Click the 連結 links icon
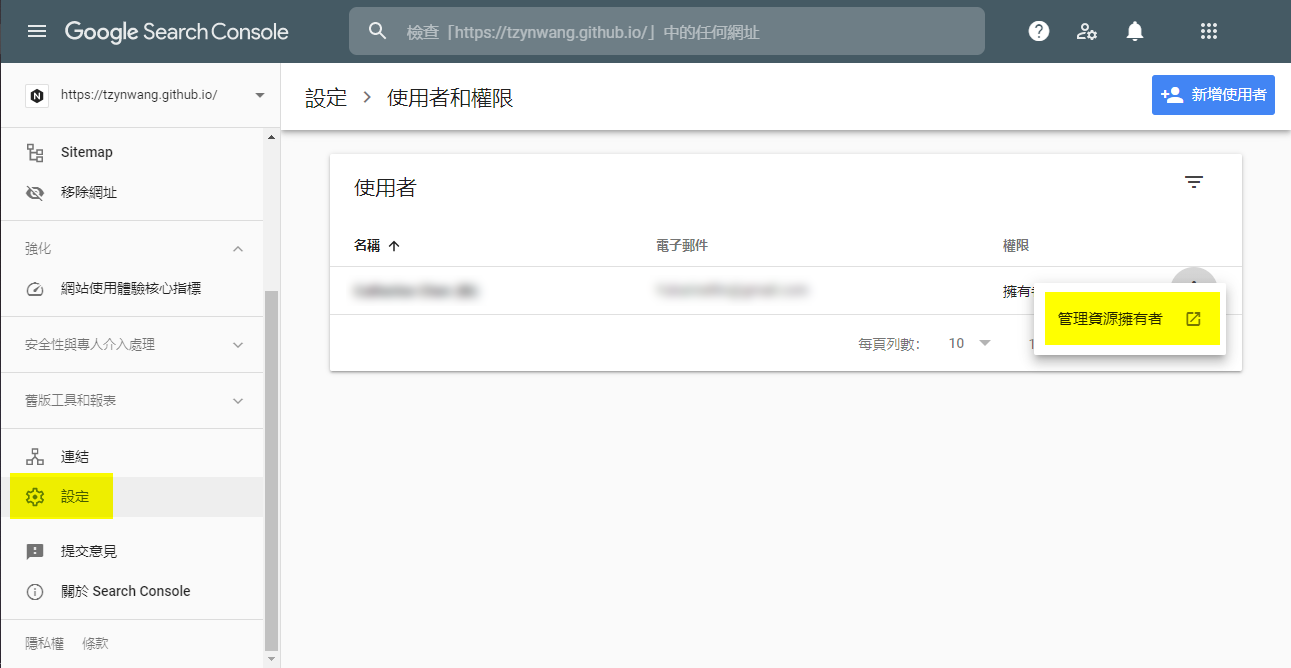1291x668 pixels. 35,456
